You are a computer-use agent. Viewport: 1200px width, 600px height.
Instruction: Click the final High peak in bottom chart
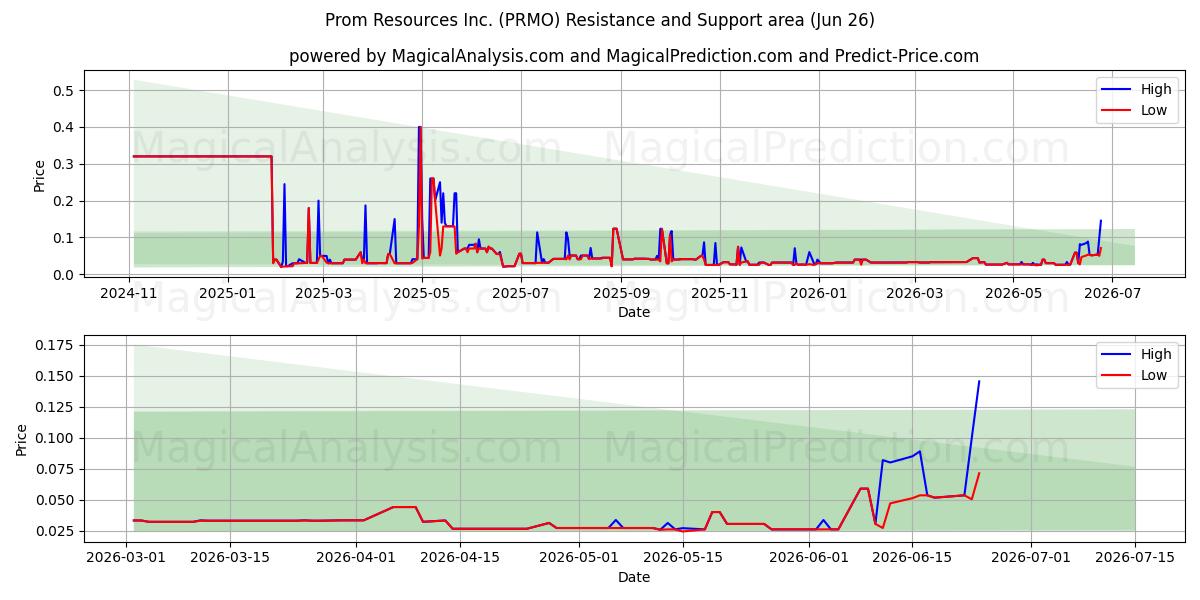tap(979, 381)
